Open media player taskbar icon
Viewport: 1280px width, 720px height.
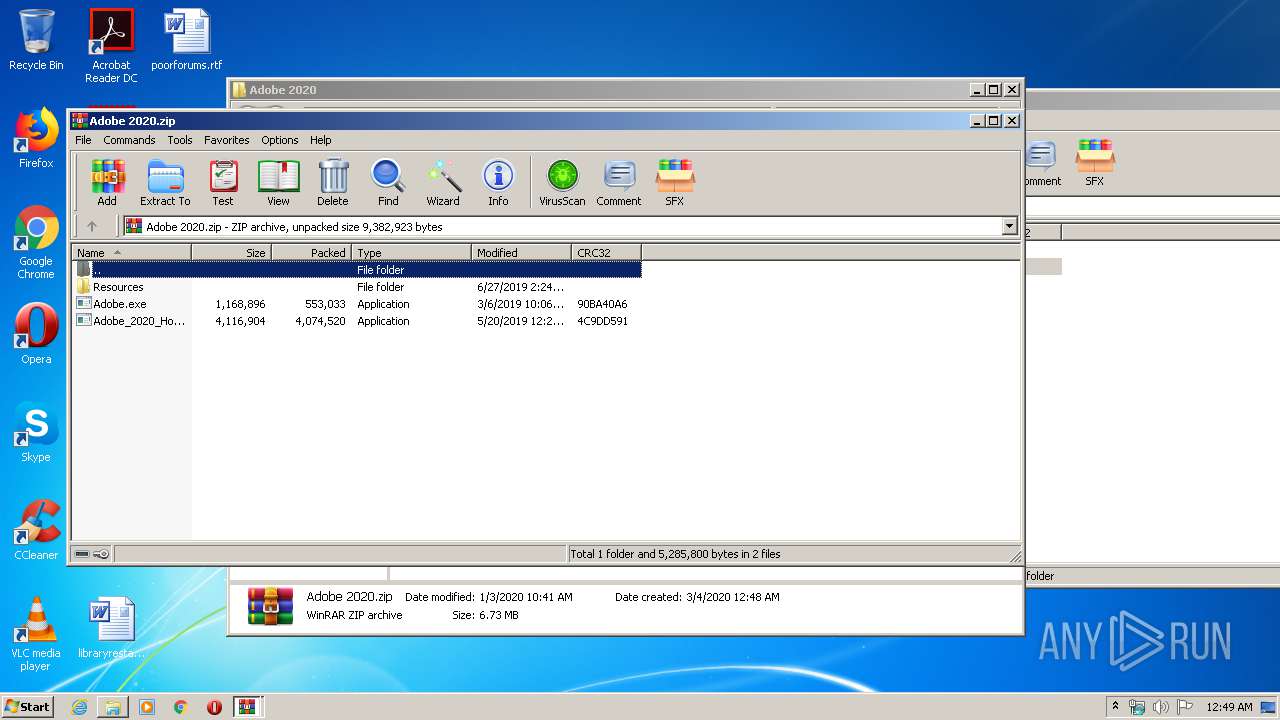[147, 707]
